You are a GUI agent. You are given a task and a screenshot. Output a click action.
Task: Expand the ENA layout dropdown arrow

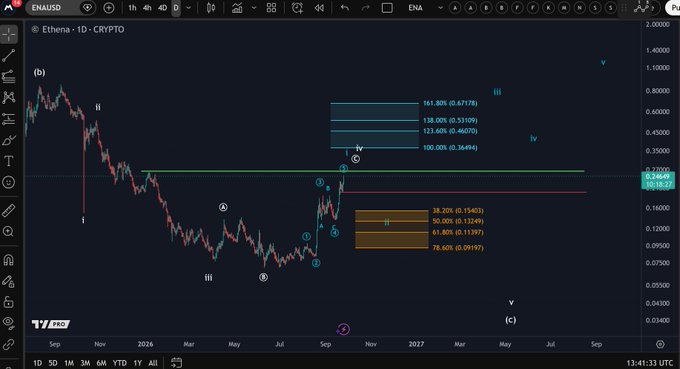[441, 8]
